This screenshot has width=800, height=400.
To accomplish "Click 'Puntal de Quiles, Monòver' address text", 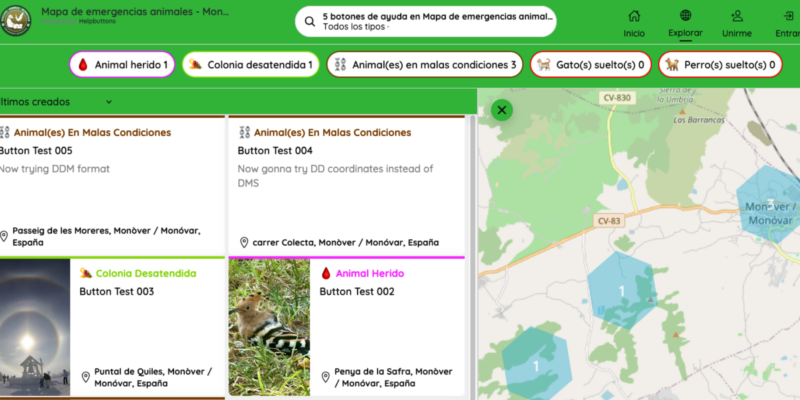I will tap(153, 377).
